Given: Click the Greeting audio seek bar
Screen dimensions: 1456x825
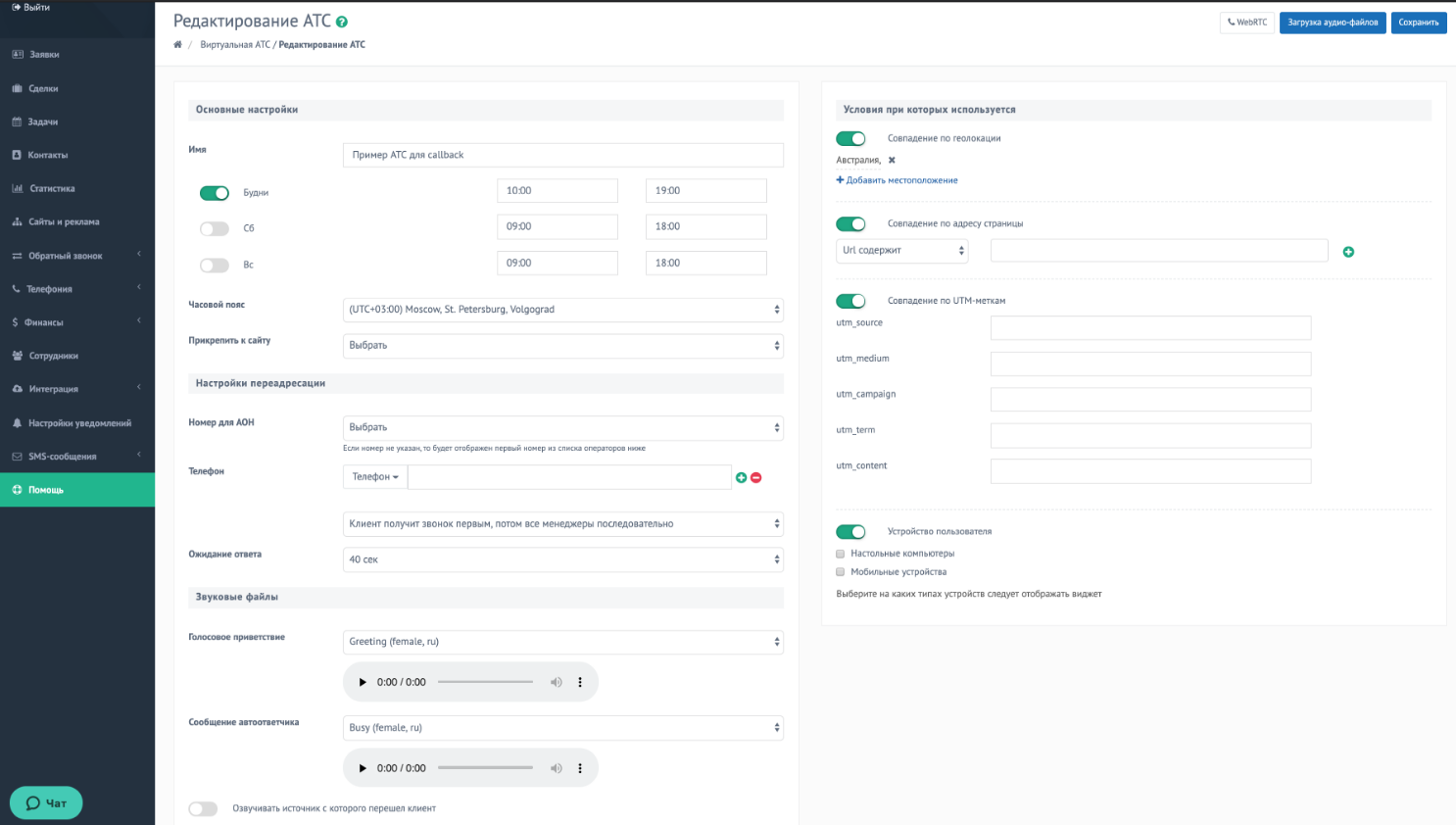Looking at the screenshot, I should pyautogui.click(x=485, y=682).
